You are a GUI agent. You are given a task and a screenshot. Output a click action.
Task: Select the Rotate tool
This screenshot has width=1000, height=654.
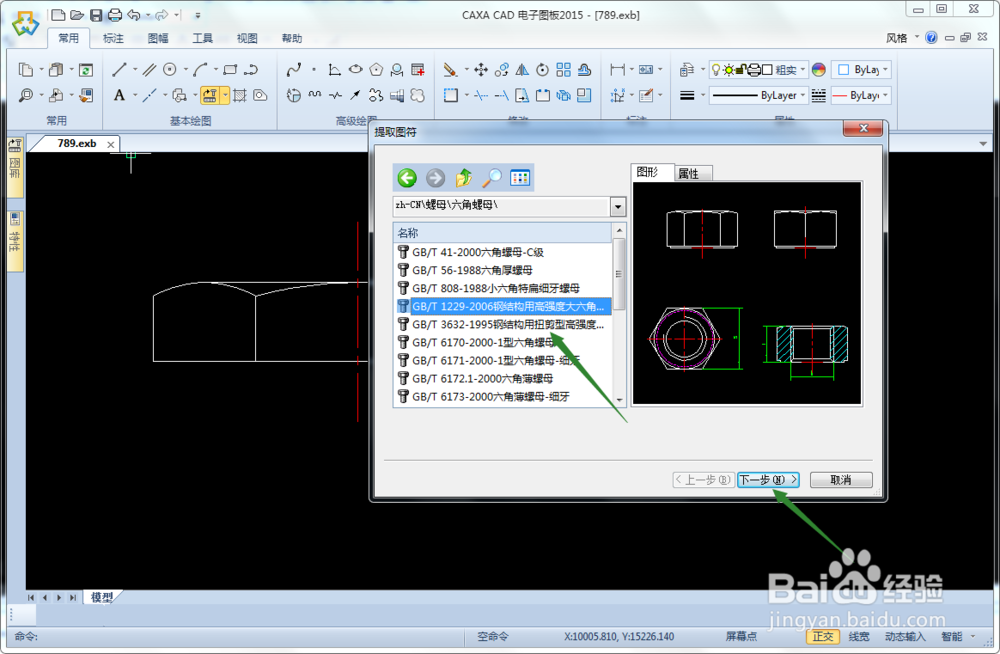point(543,70)
